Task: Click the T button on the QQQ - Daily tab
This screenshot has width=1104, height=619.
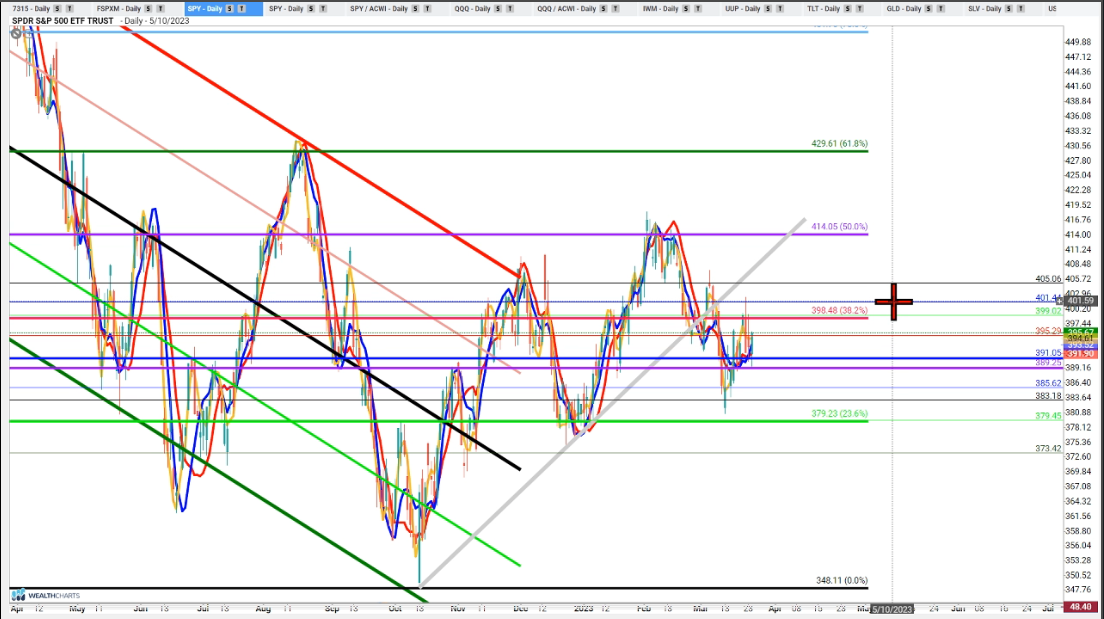Action: click(x=510, y=8)
